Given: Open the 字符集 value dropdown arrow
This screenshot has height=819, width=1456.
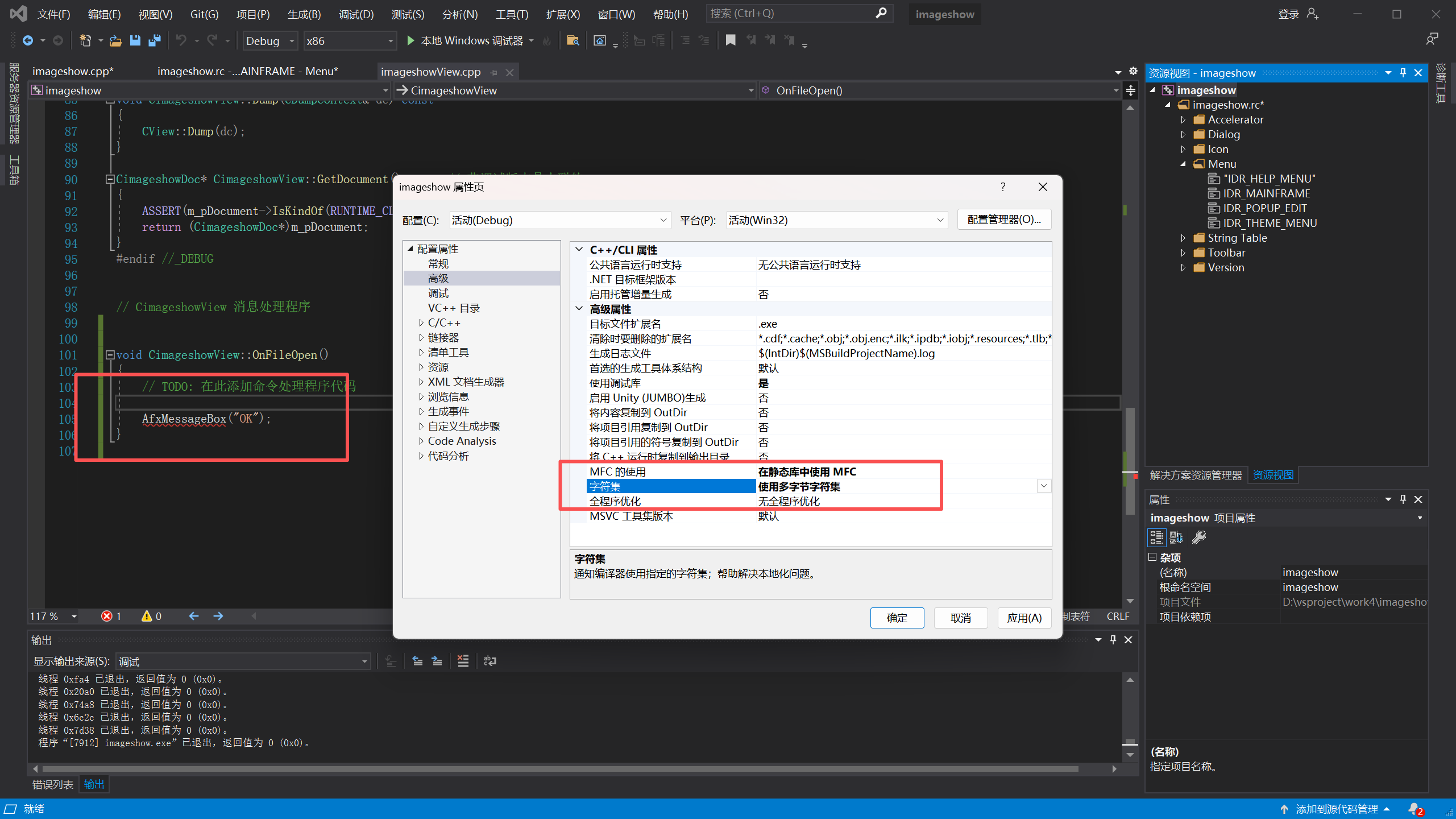Looking at the screenshot, I should 1044,486.
